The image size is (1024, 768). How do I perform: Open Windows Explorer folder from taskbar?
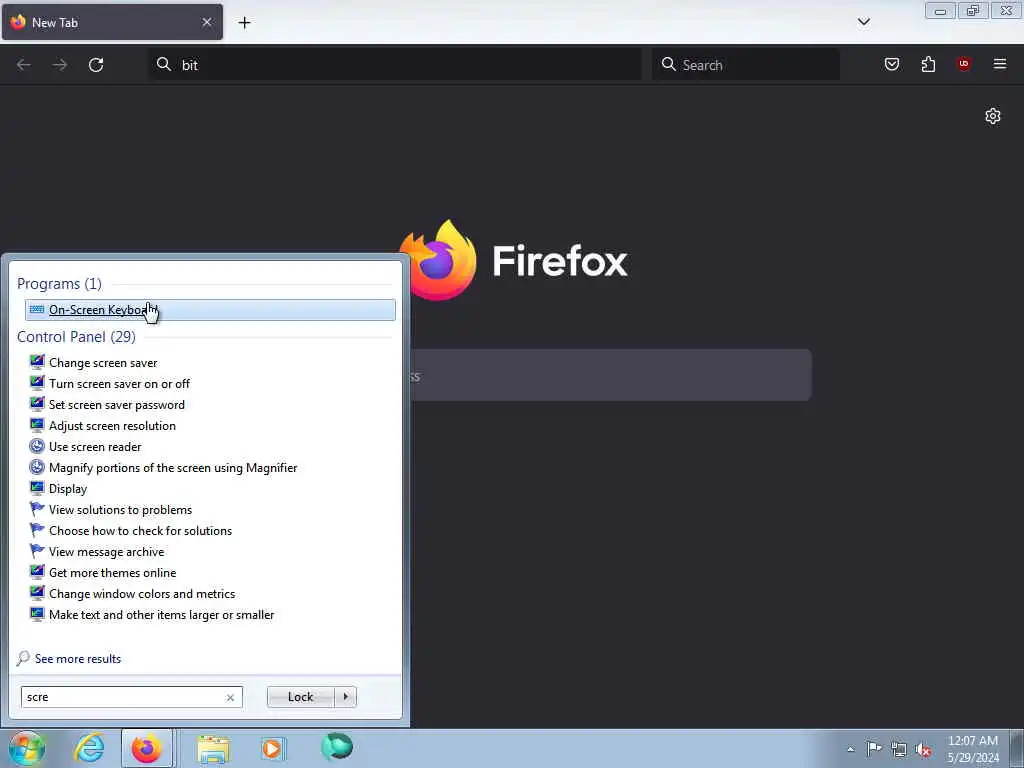tap(213, 748)
